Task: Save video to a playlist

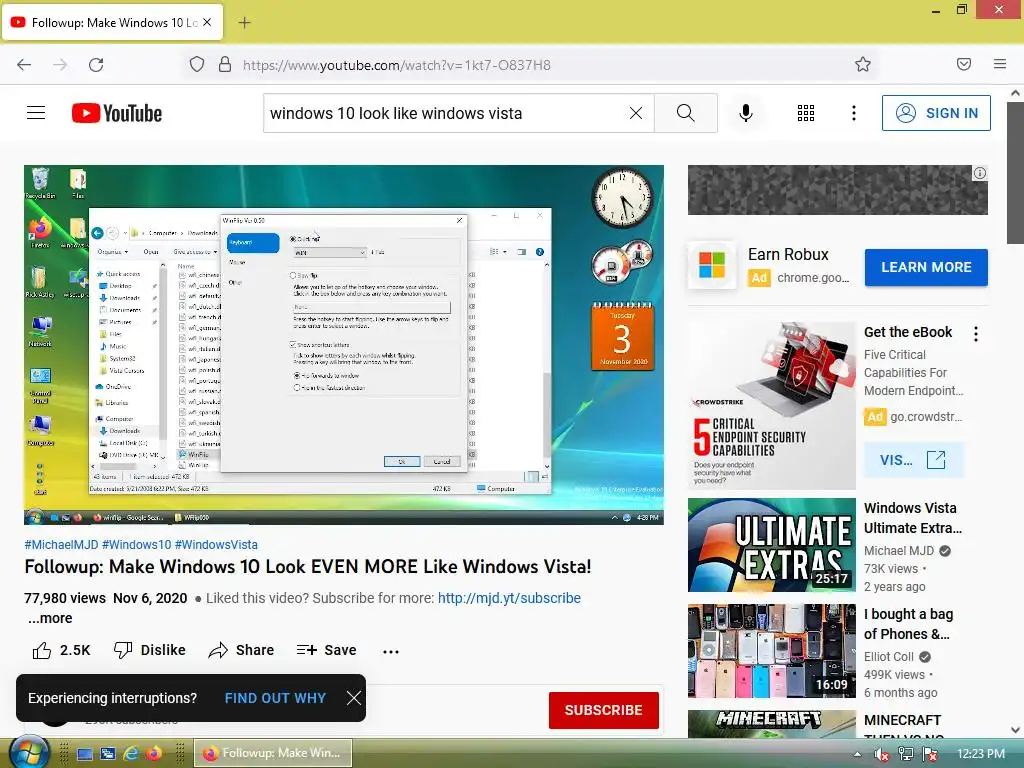Action: coord(327,650)
